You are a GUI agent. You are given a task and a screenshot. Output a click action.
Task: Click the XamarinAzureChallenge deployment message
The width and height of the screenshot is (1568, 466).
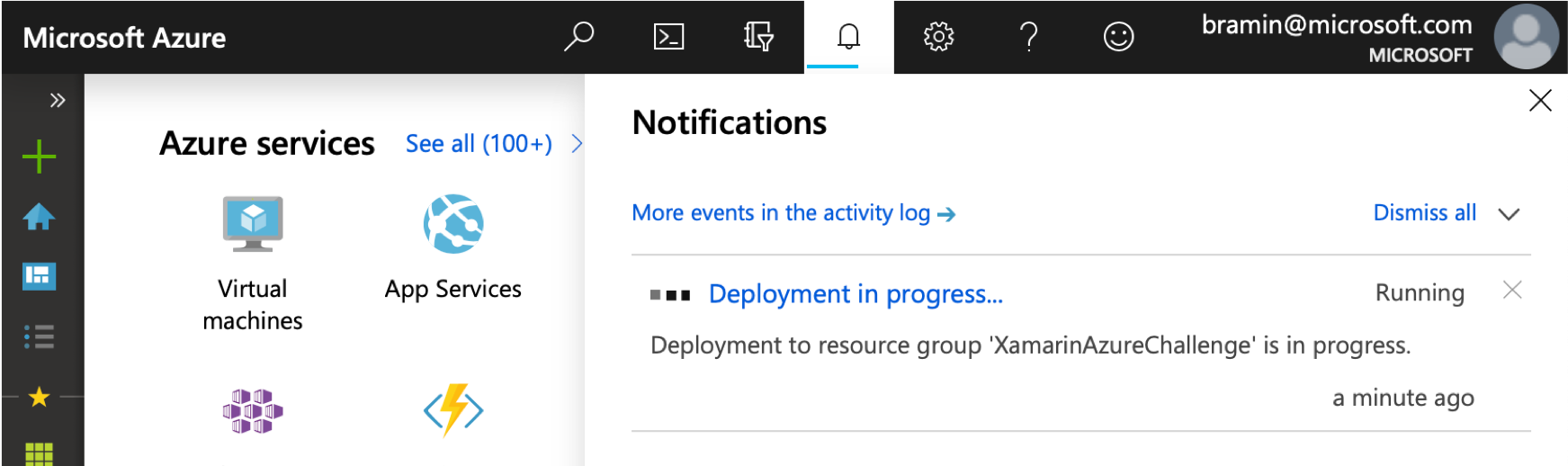point(1031,345)
